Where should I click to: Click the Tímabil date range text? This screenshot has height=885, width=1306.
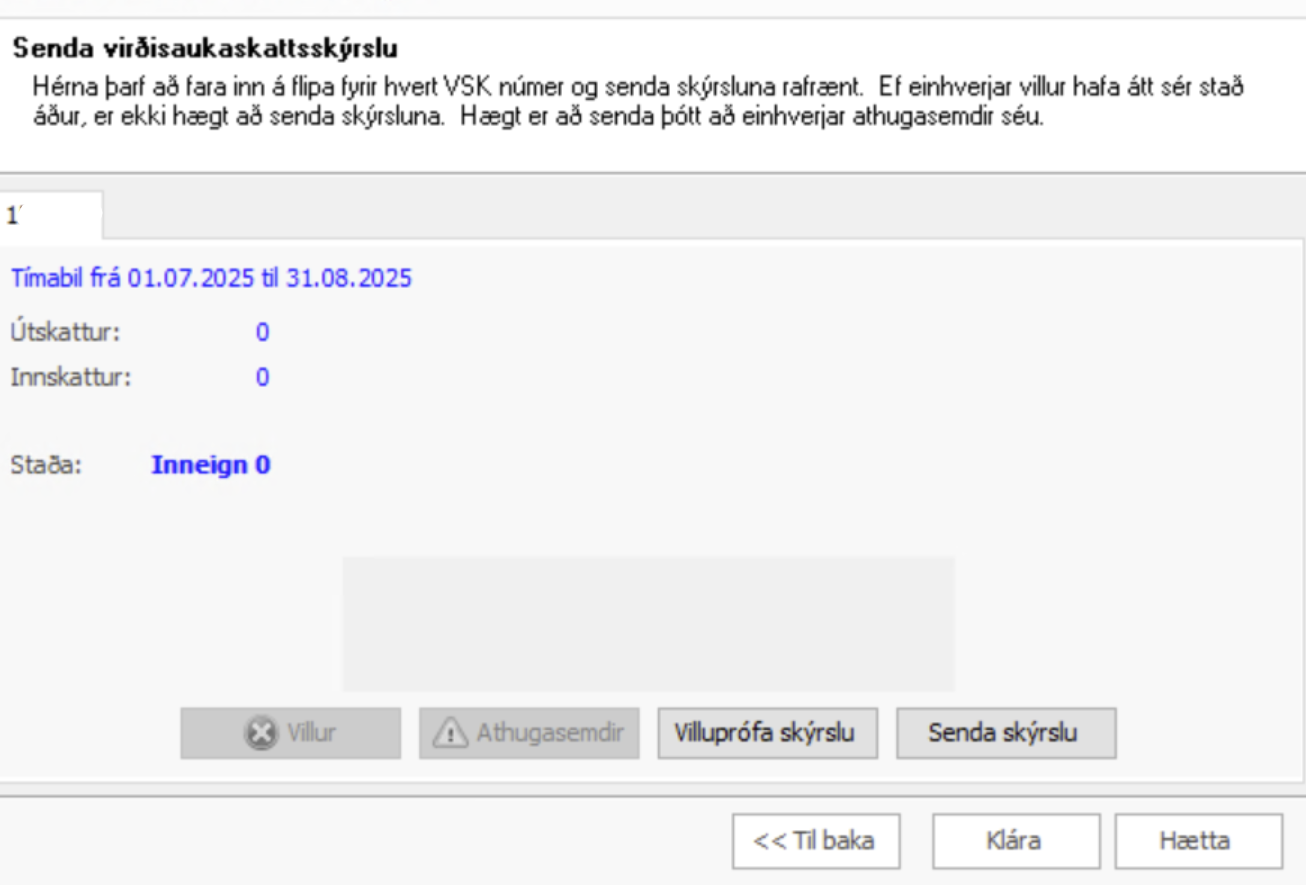211,278
